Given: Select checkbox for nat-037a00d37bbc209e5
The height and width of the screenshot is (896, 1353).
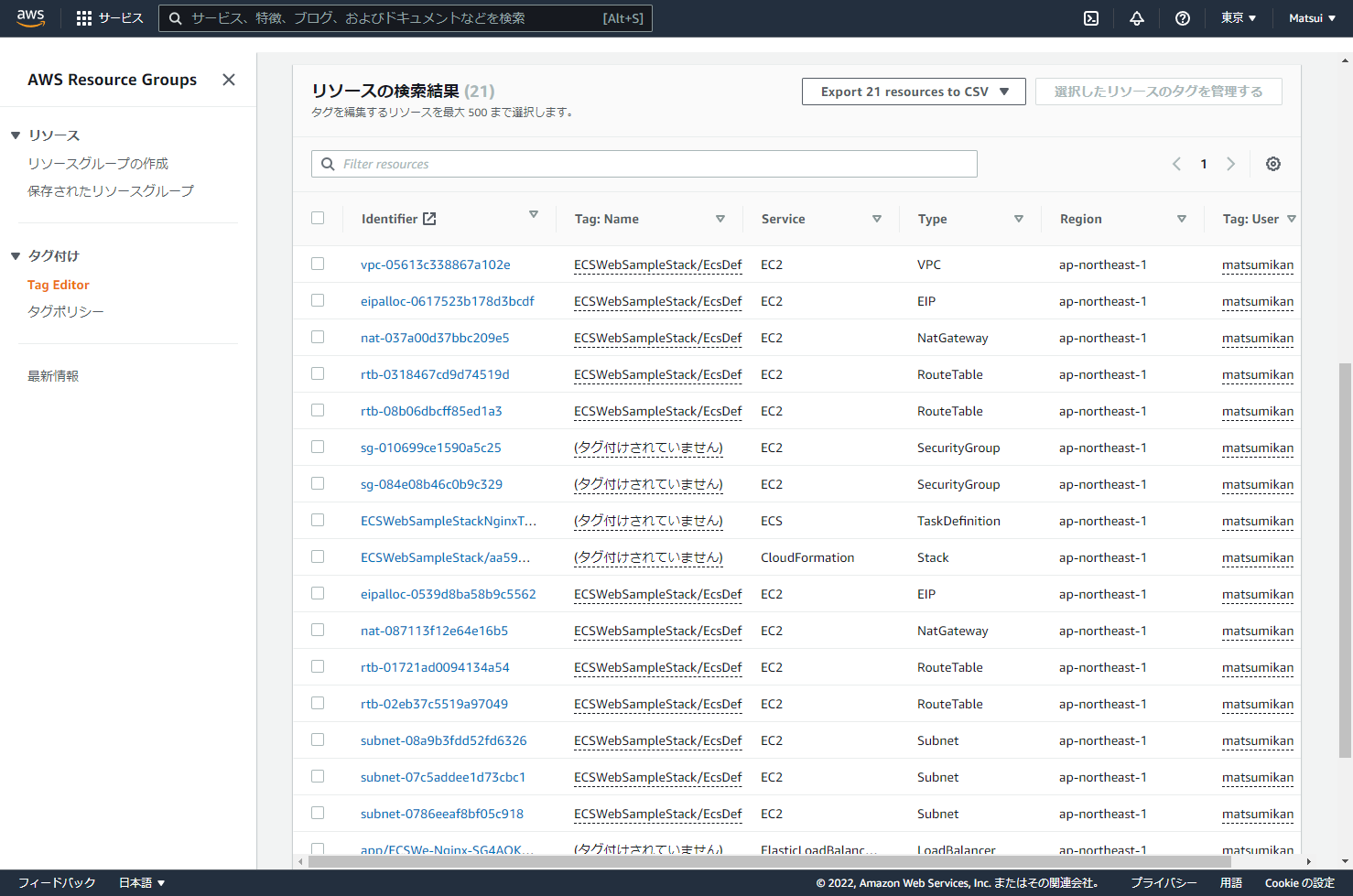Looking at the screenshot, I should click(x=318, y=337).
